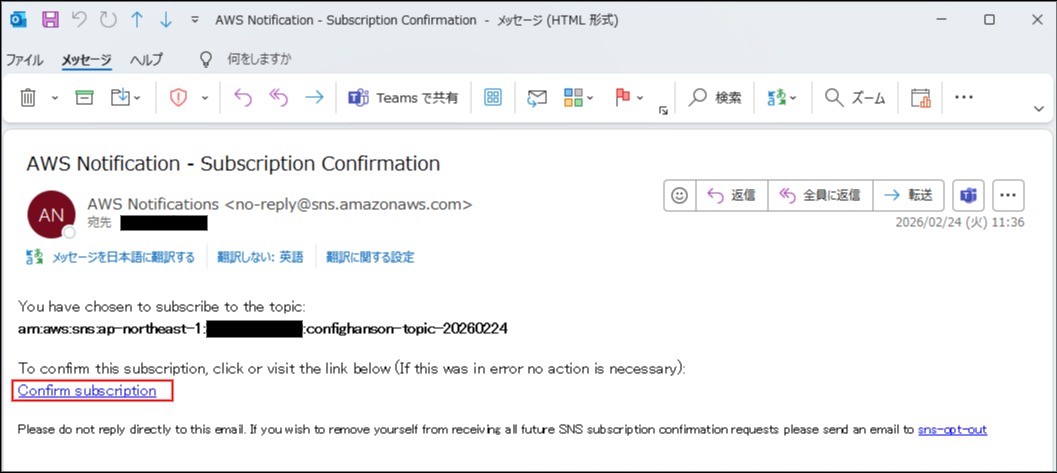
Task: Click the Delete trash can icon
Action: click(28, 97)
